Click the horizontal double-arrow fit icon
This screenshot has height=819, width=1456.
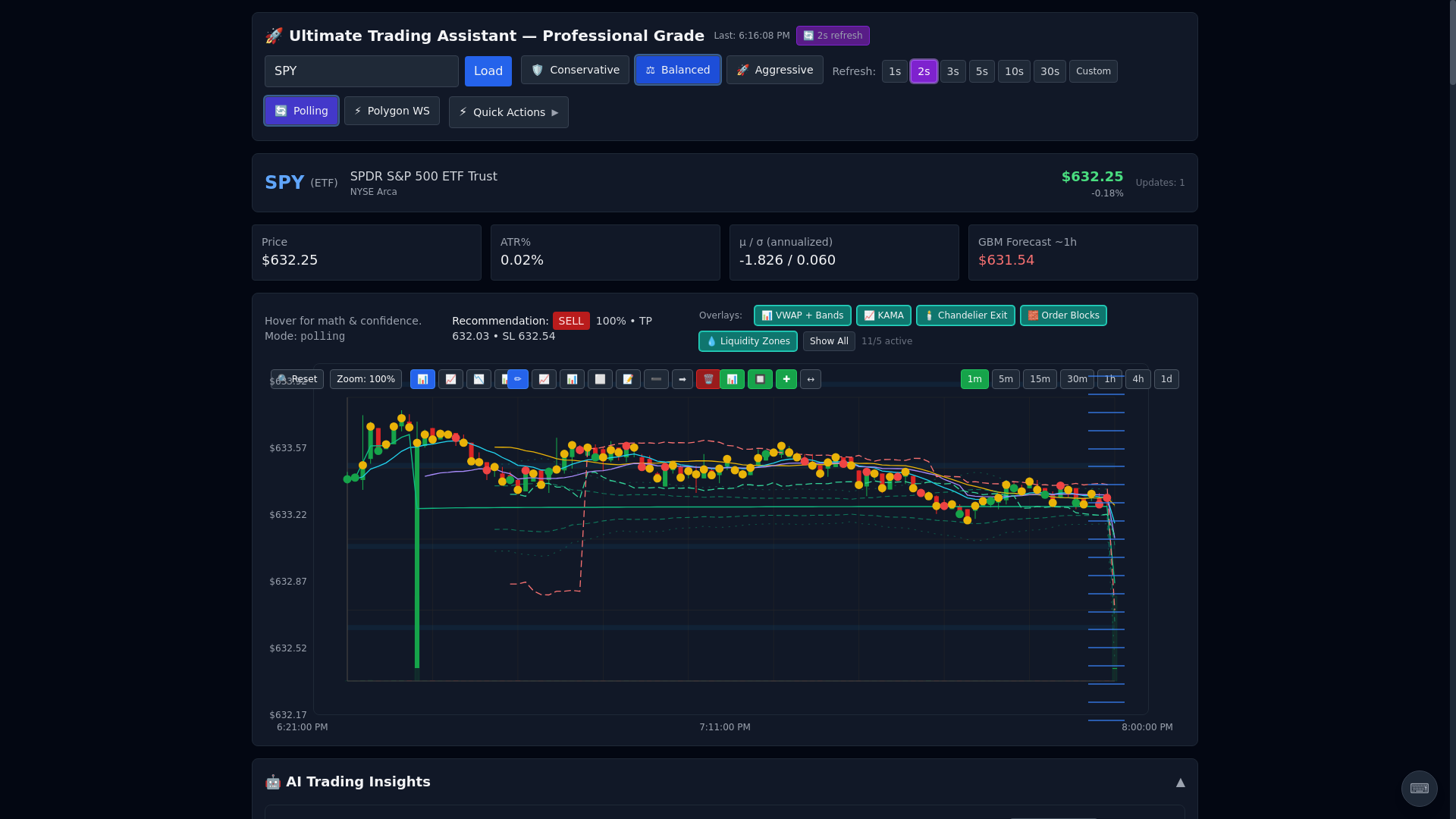(811, 379)
